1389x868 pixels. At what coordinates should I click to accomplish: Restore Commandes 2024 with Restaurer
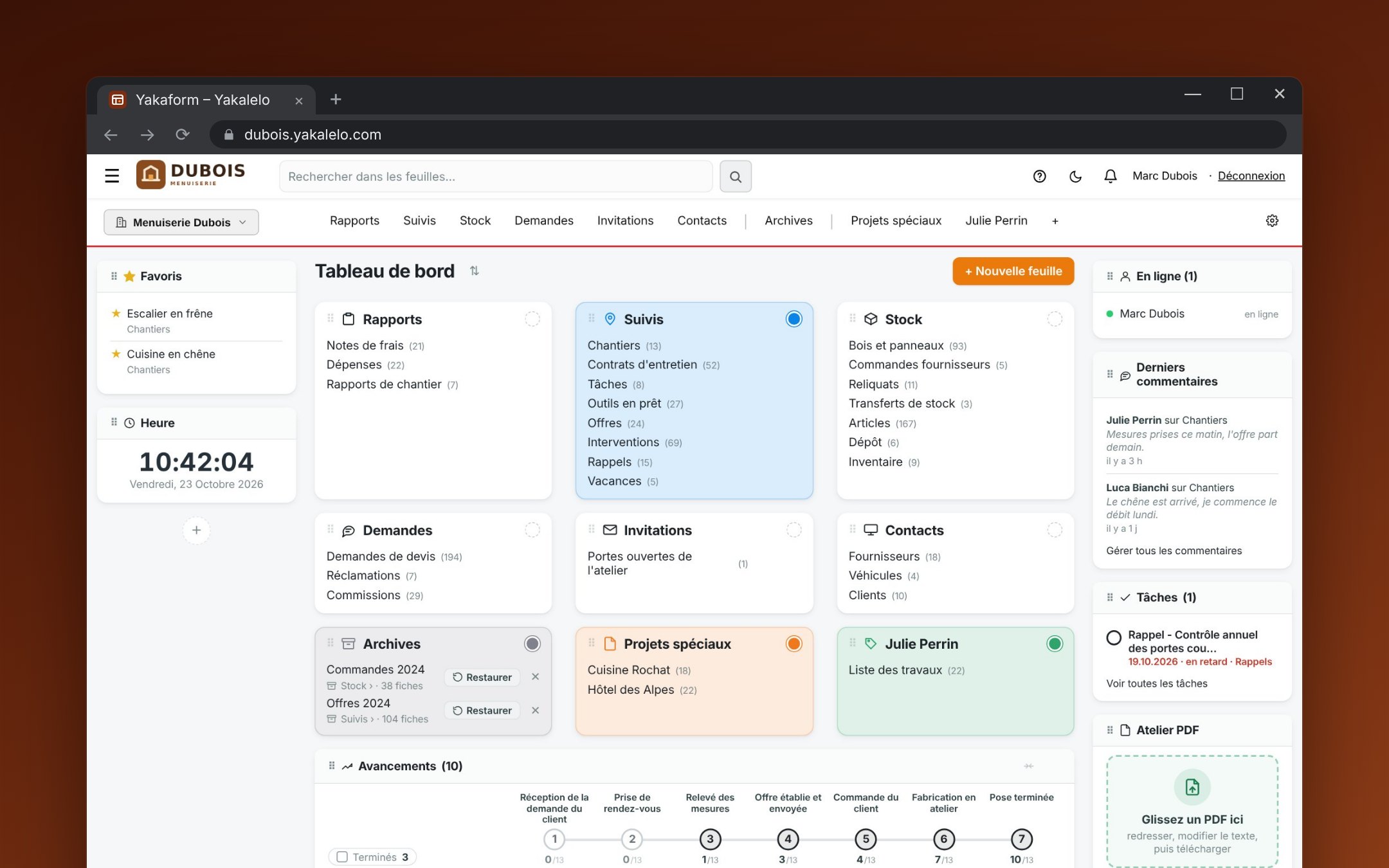coord(482,677)
